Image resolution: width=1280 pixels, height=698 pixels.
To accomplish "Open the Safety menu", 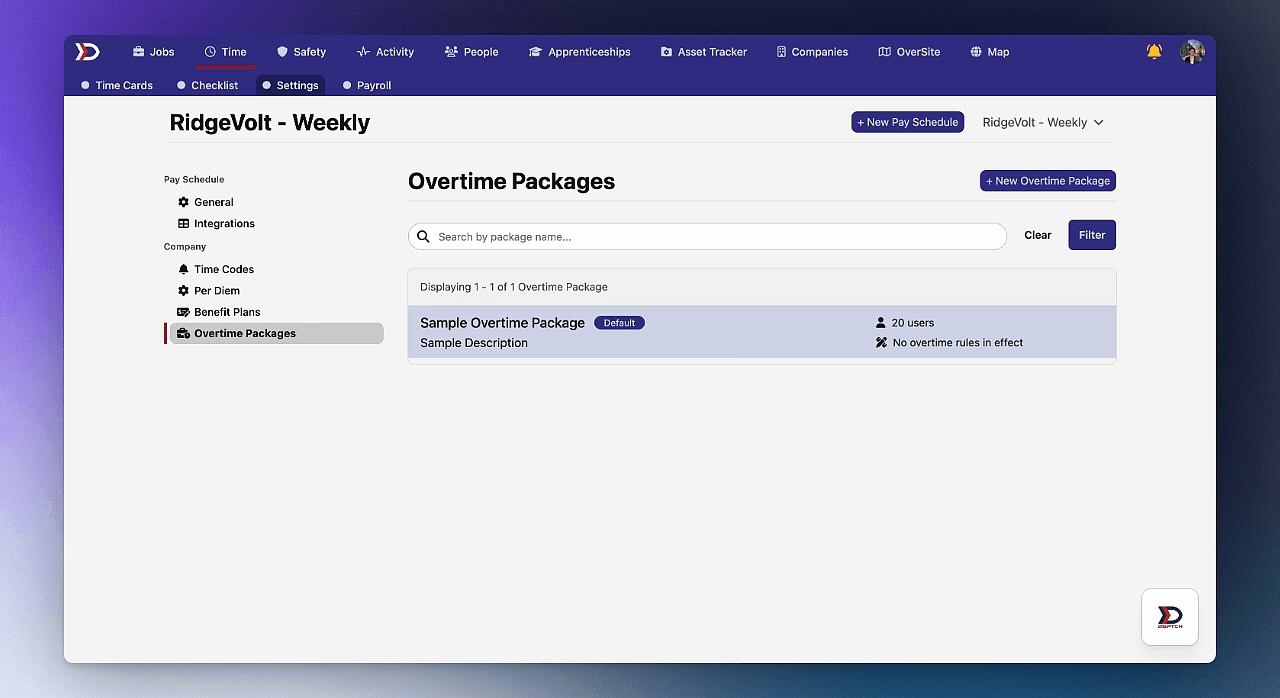I will (301, 52).
